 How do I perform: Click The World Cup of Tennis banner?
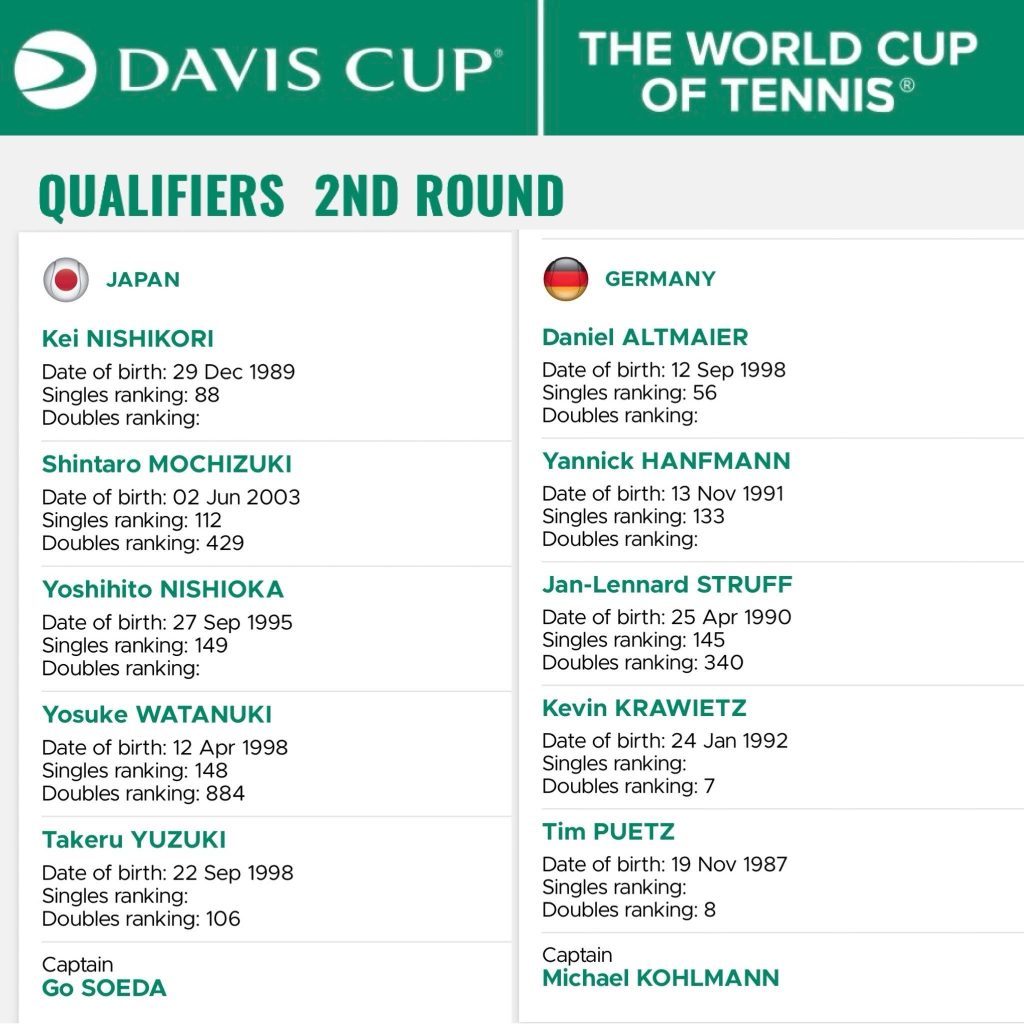point(778,70)
